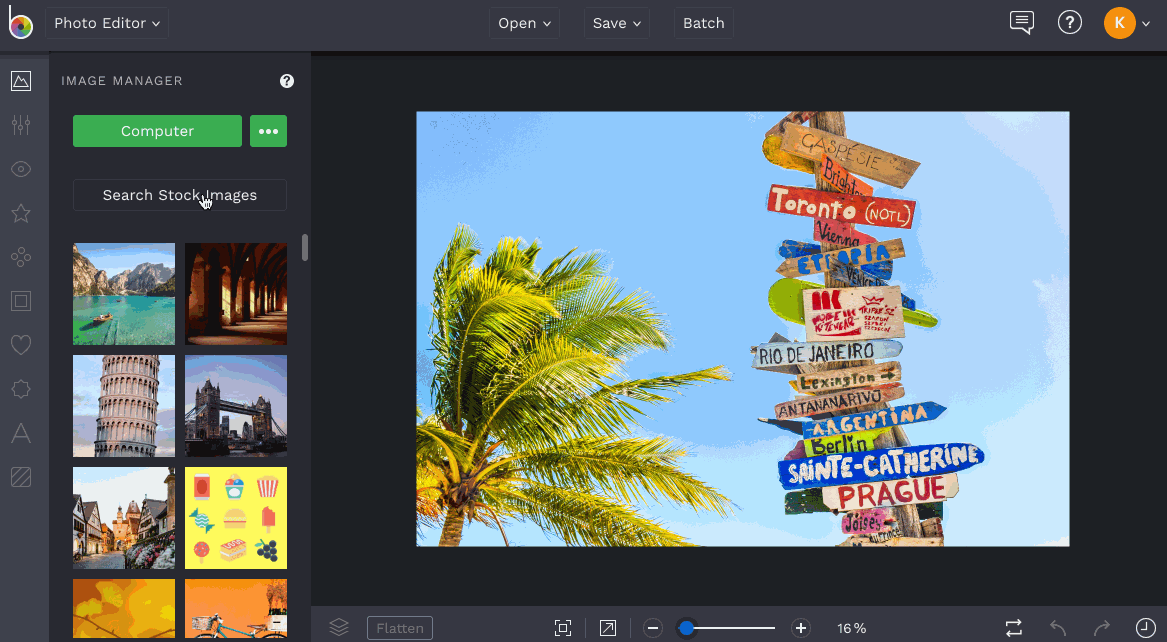
Task: Click the signpost photo on canvas
Action: point(743,329)
